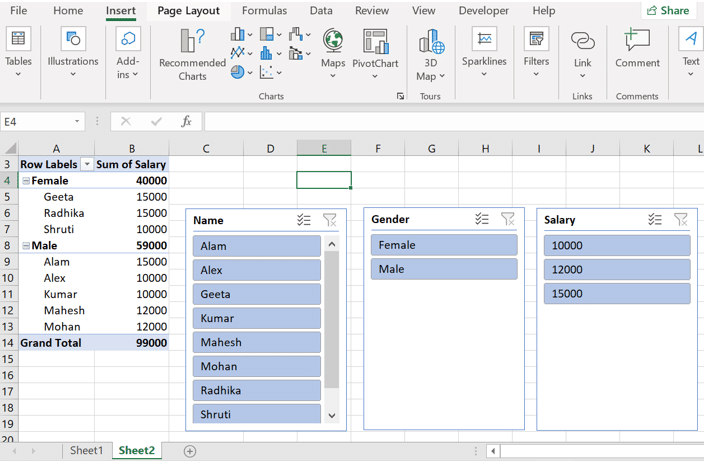
Task: Open Charts dialog launcher
Action: pyautogui.click(x=400, y=96)
